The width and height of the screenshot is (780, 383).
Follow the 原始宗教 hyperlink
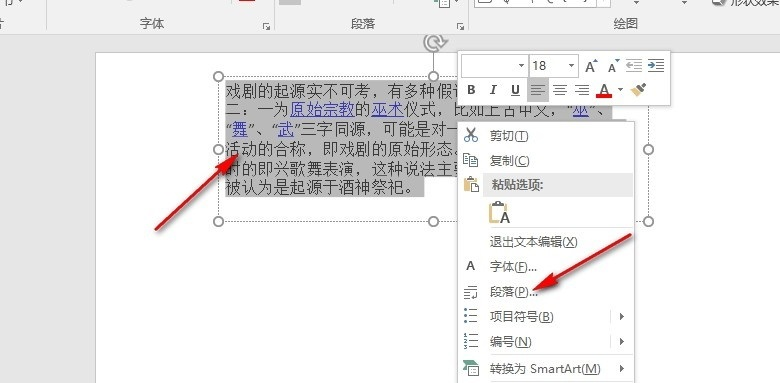322,108
